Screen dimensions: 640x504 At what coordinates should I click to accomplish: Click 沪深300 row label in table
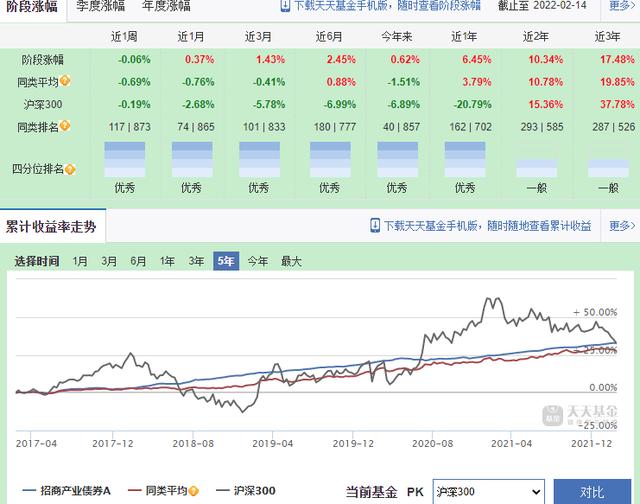click(x=43, y=104)
